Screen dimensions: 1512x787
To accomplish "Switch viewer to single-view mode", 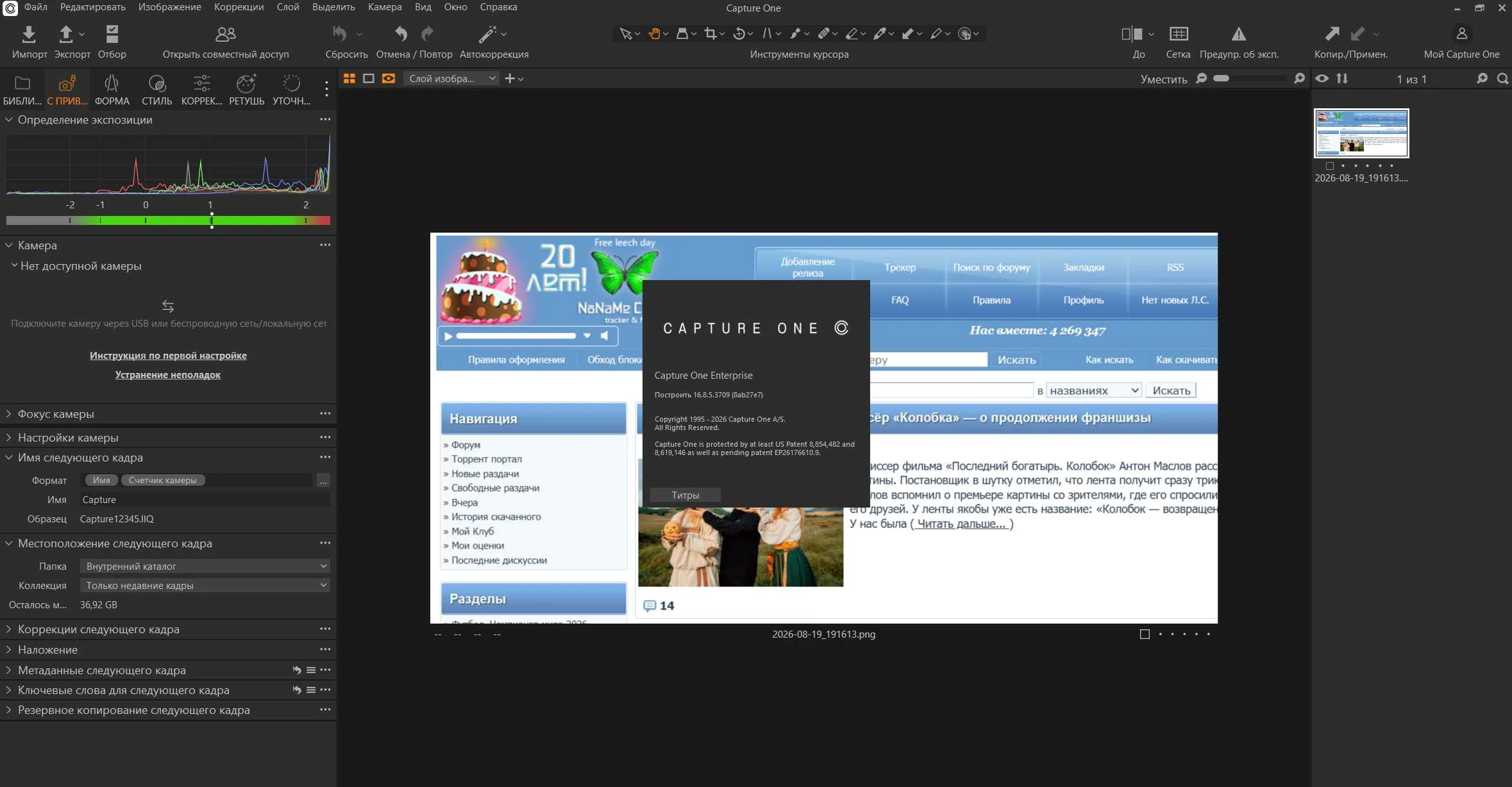I will pyautogui.click(x=369, y=78).
